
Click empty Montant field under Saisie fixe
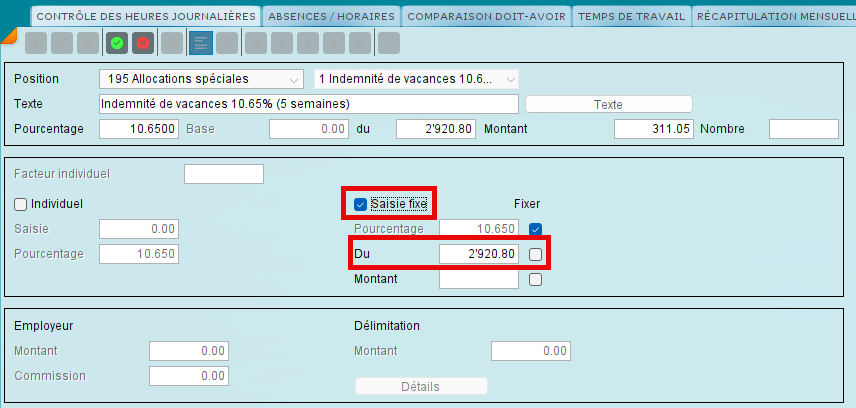pyautogui.click(x=479, y=280)
